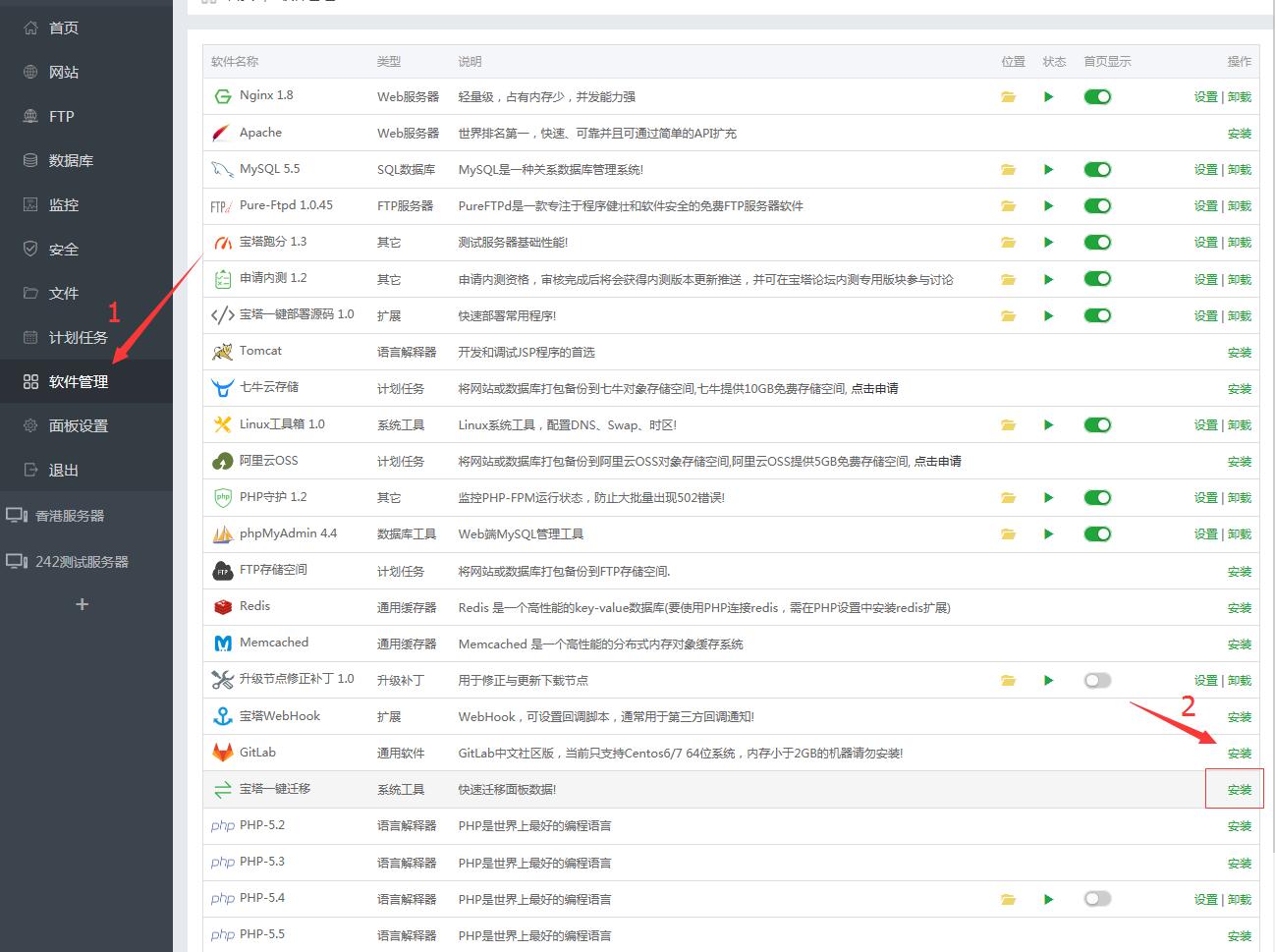
Task: Install 宝塔一键迁移 migration tool
Action: pos(1239,788)
